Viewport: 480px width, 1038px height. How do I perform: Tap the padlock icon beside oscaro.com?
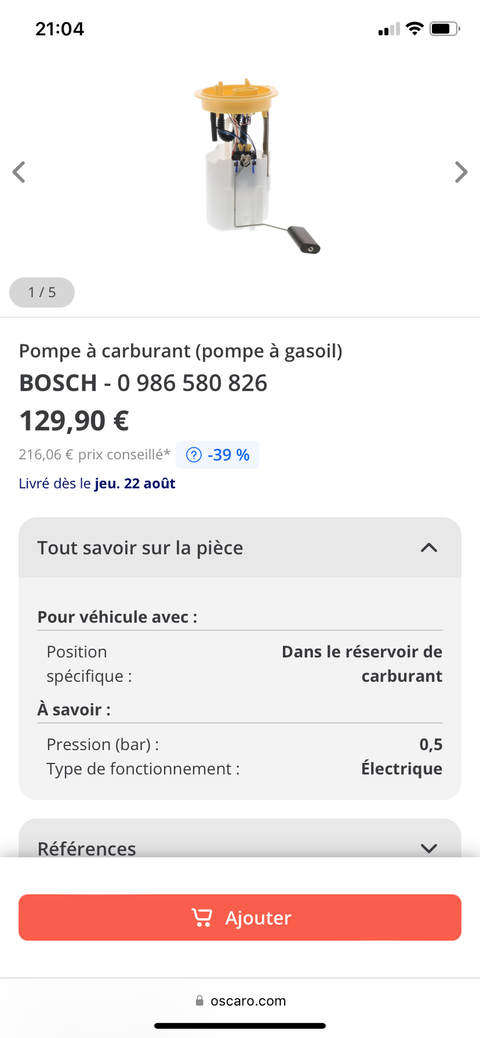pyautogui.click(x=200, y=1001)
